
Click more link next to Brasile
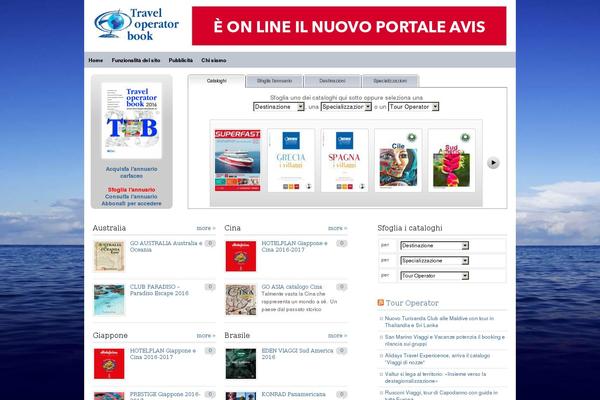point(338,336)
